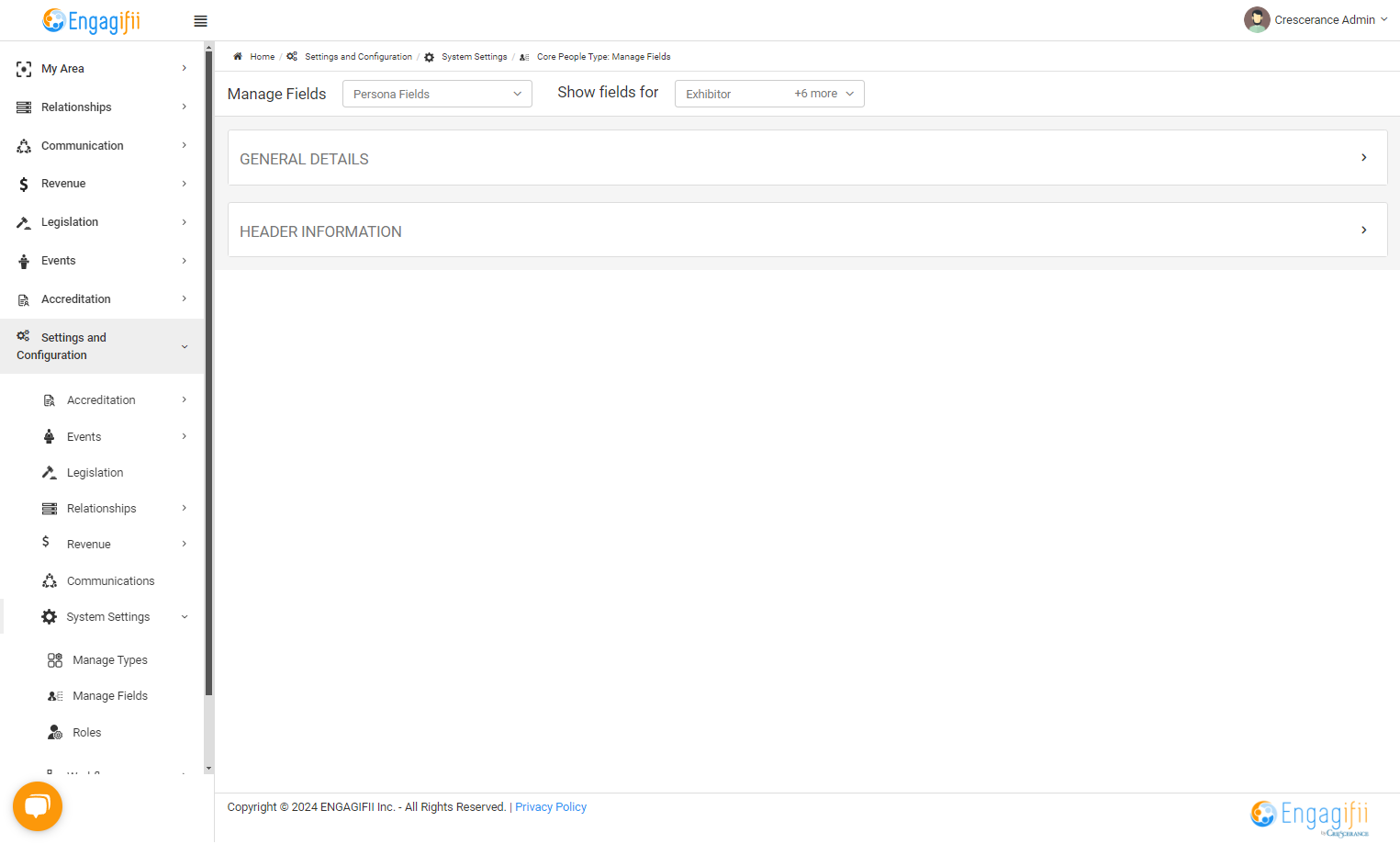Click the System Settings gear icon in sidebar
Image resolution: width=1400 pixels, height=844 pixels.
coord(50,617)
